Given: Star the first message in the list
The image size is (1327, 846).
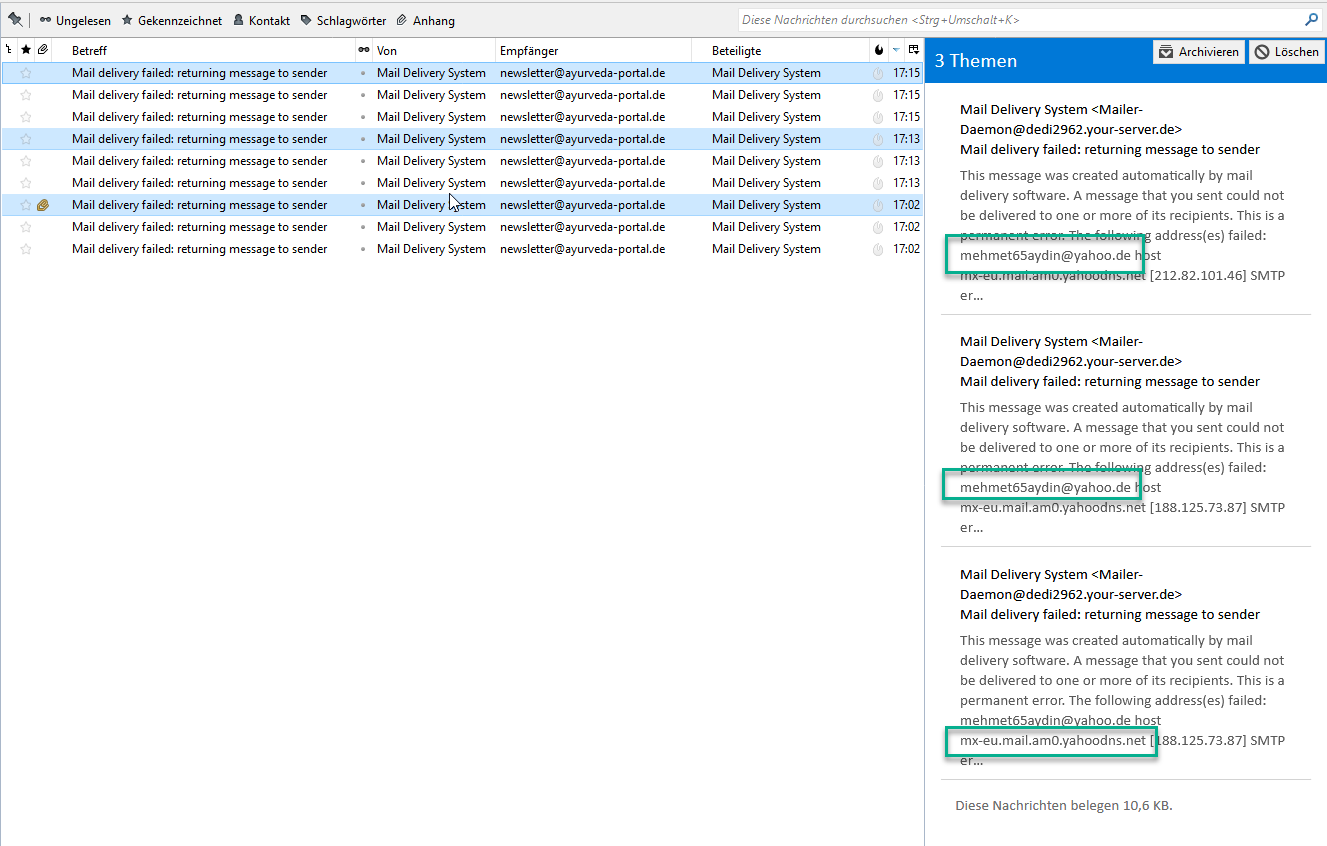Looking at the screenshot, I should (26, 73).
